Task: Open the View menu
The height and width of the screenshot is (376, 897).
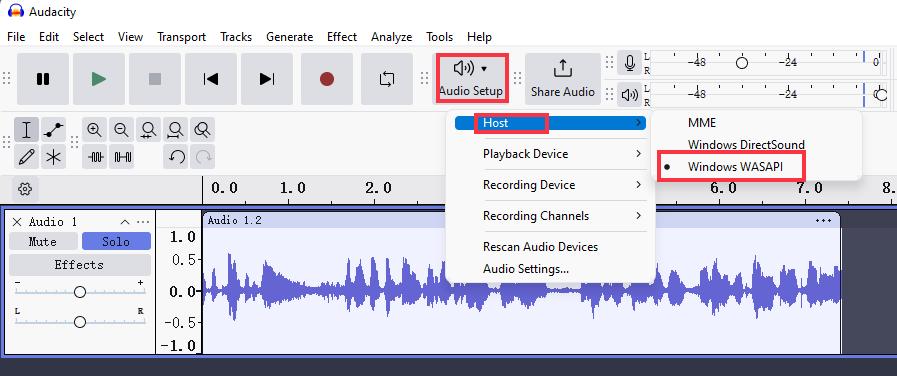Action: (x=130, y=37)
